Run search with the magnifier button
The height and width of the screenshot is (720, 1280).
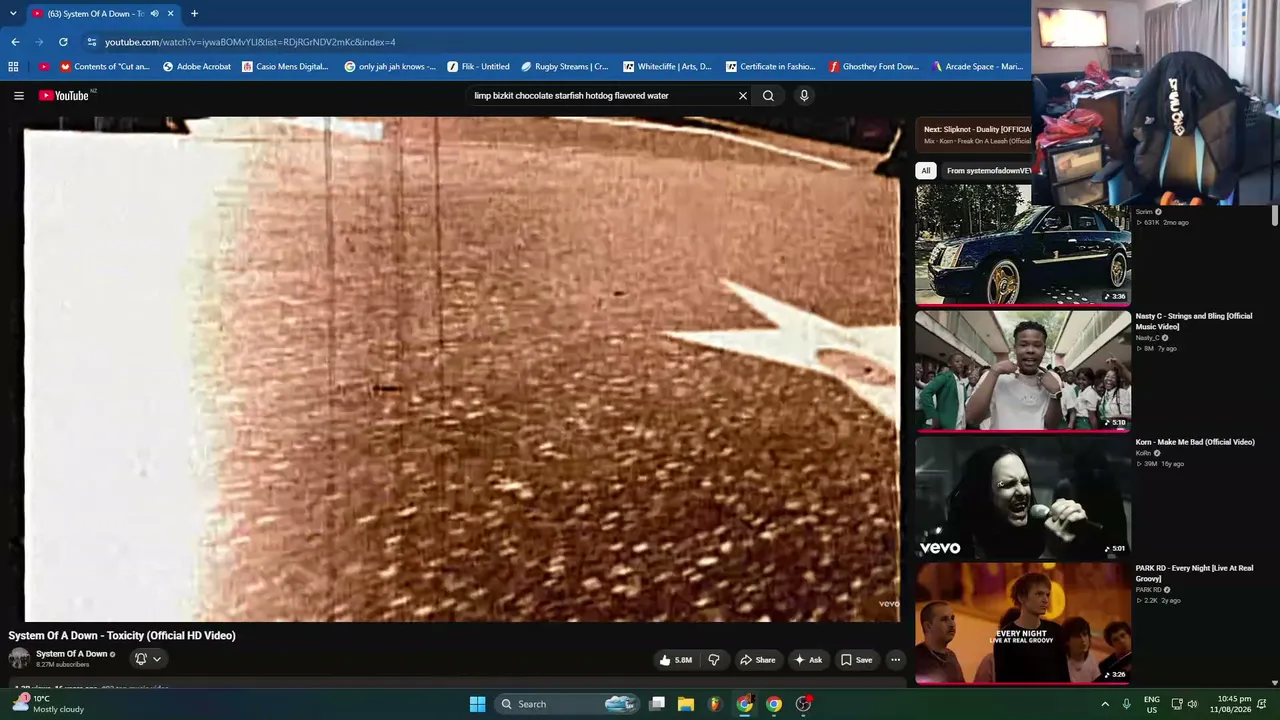768,96
